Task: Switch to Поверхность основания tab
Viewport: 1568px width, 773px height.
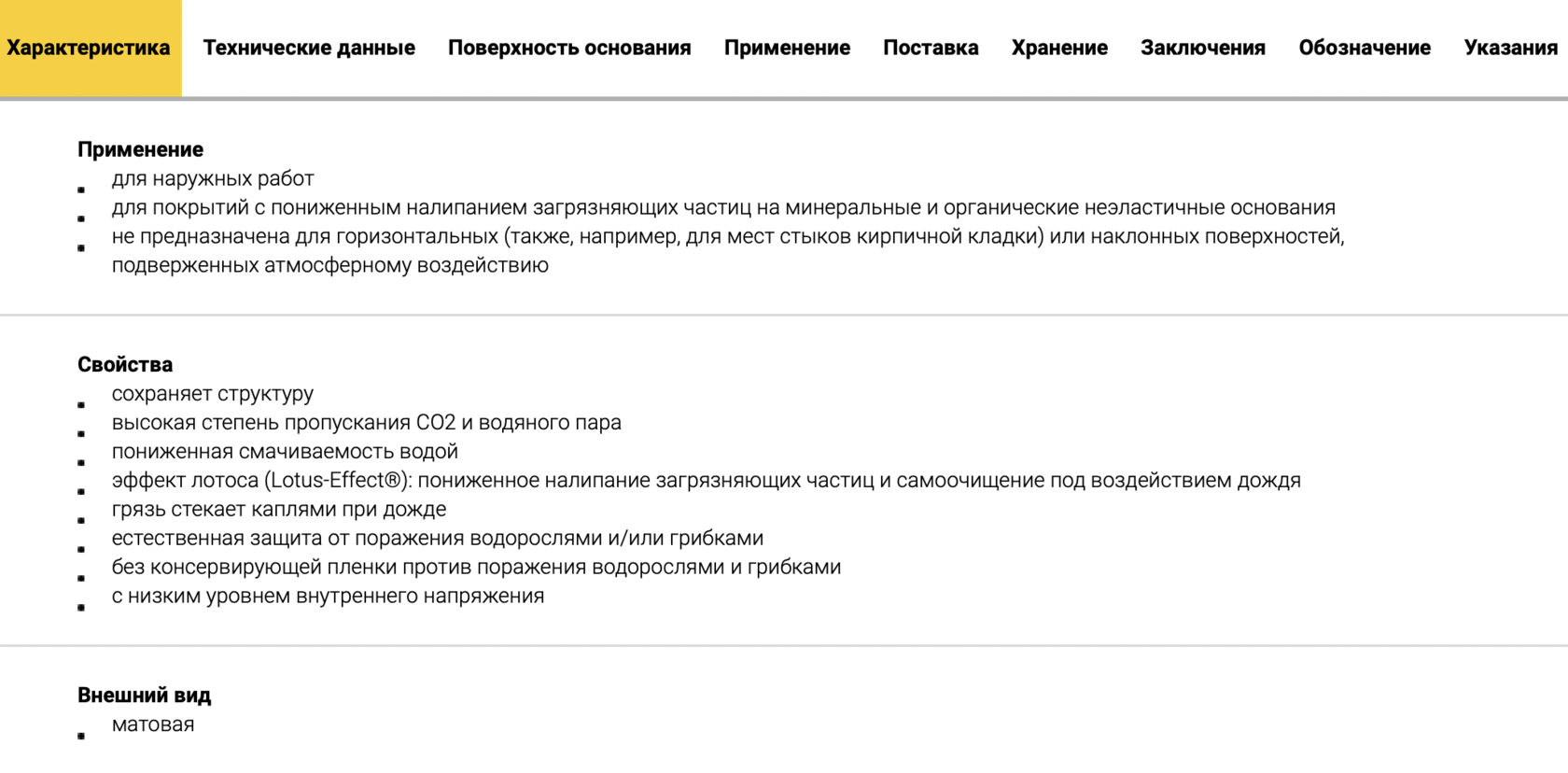Action: point(569,48)
